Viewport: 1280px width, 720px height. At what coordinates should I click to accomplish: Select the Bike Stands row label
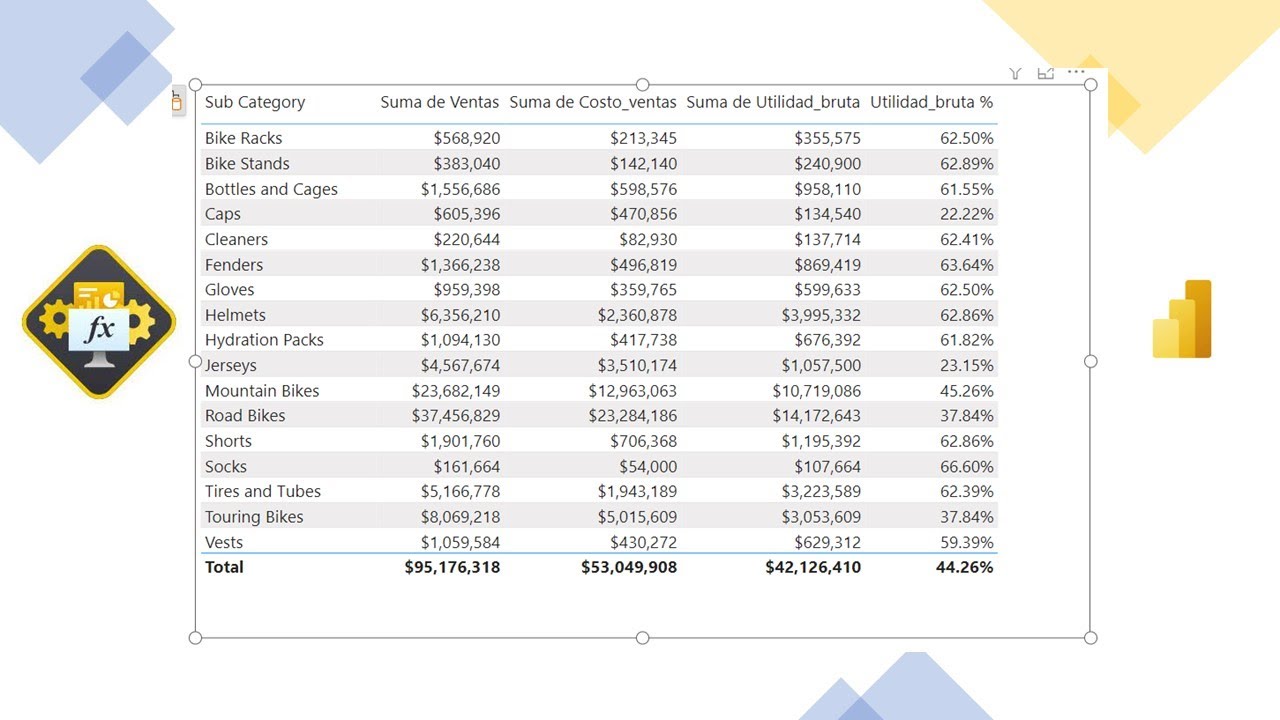tap(247, 164)
